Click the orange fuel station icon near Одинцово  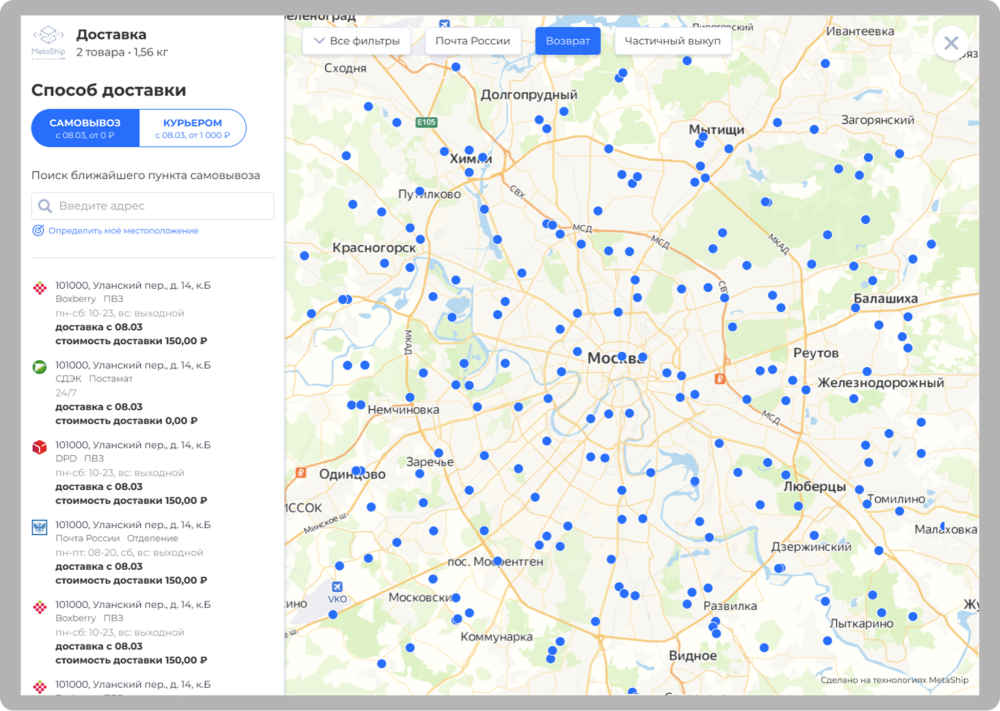click(x=301, y=473)
